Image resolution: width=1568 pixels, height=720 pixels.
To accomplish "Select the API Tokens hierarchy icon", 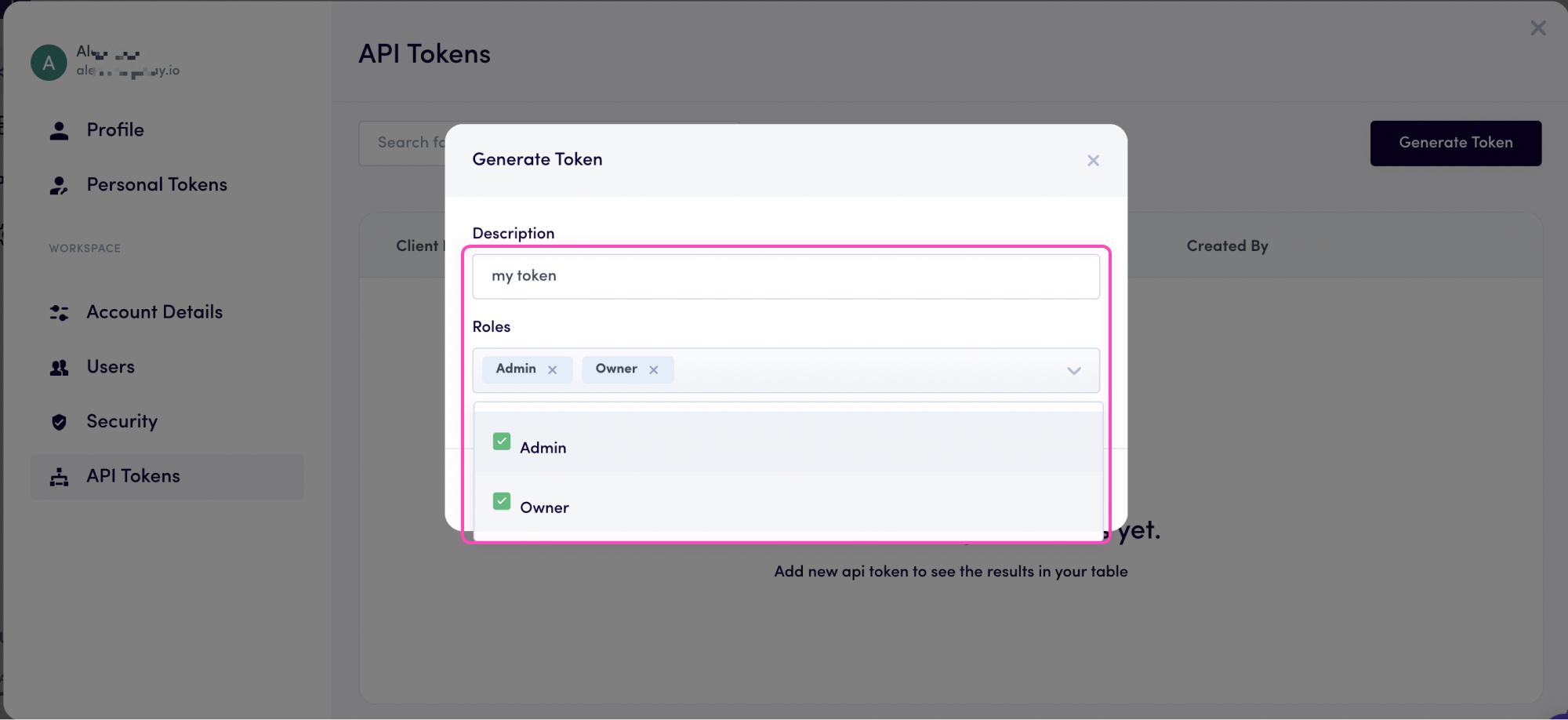I will point(59,475).
